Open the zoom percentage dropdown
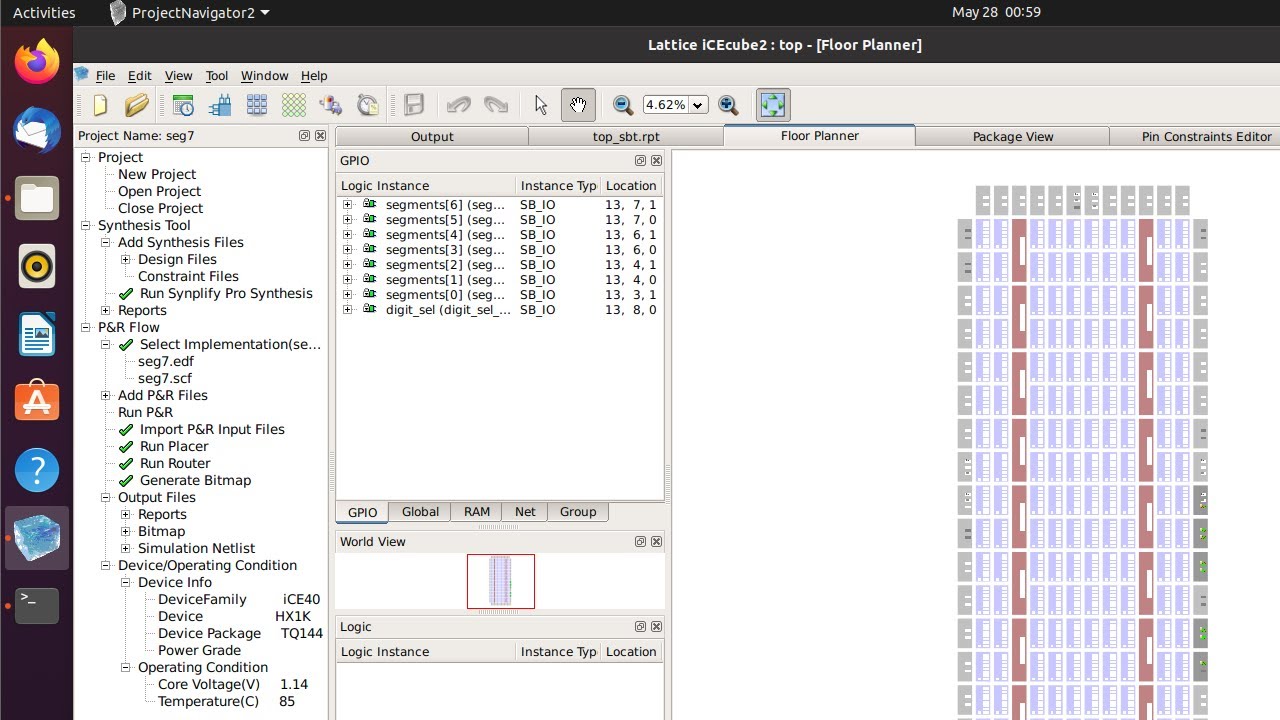The height and width of the screenshot is (720, 1280). click(x=698, y=105)
